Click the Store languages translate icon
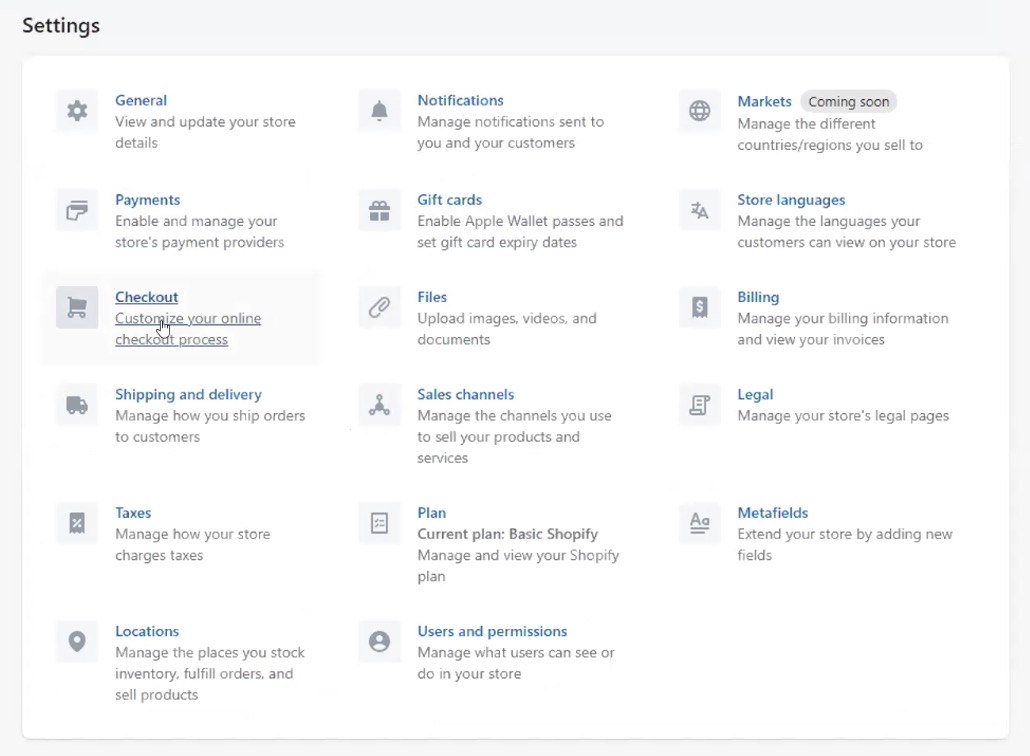Screen dimensions: 1030x756 pyautogui.click(x=700, y=210)
